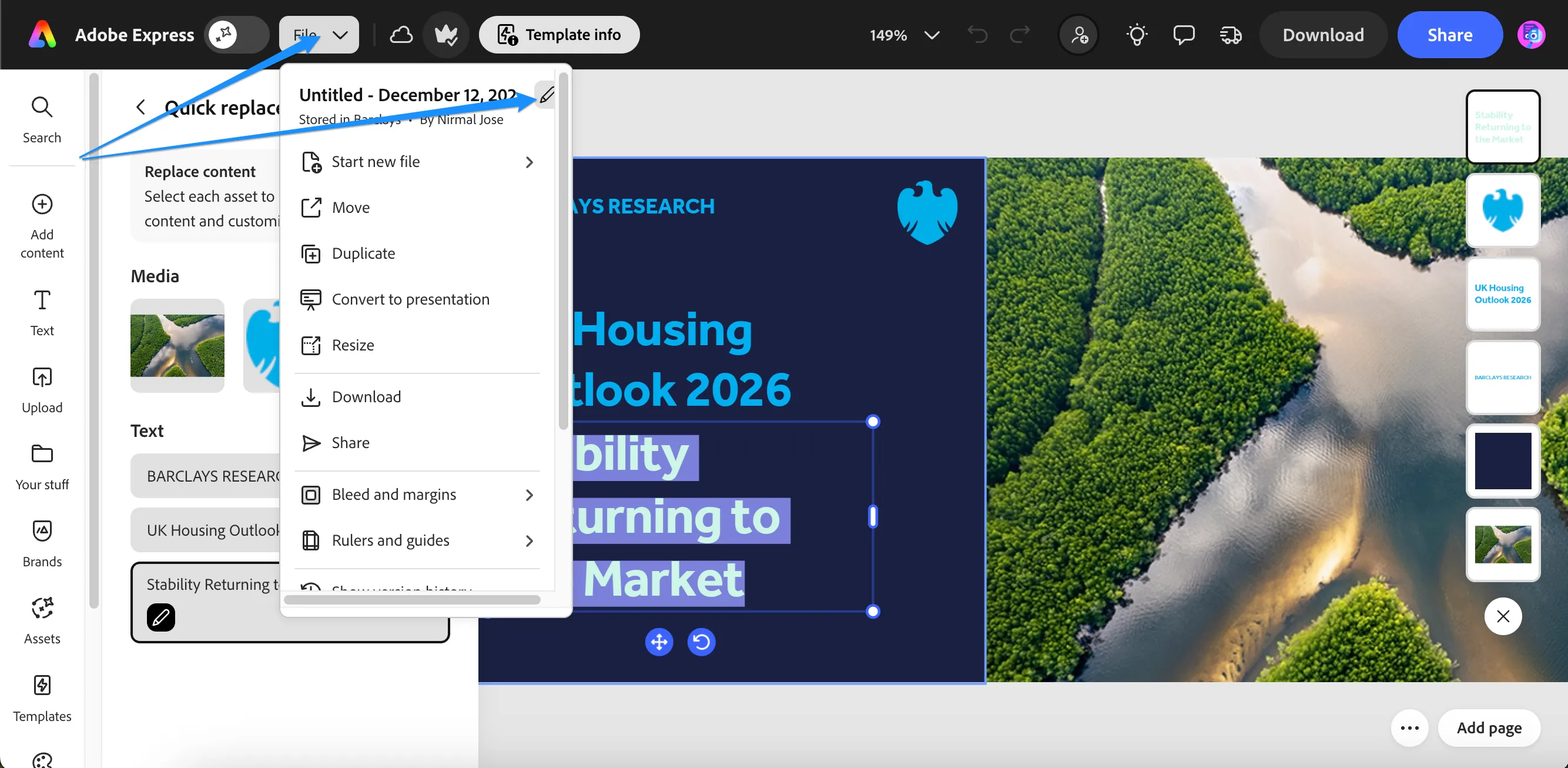1568x768 pixels.
Task: Open the Assets panel
Action: [42, 621]
